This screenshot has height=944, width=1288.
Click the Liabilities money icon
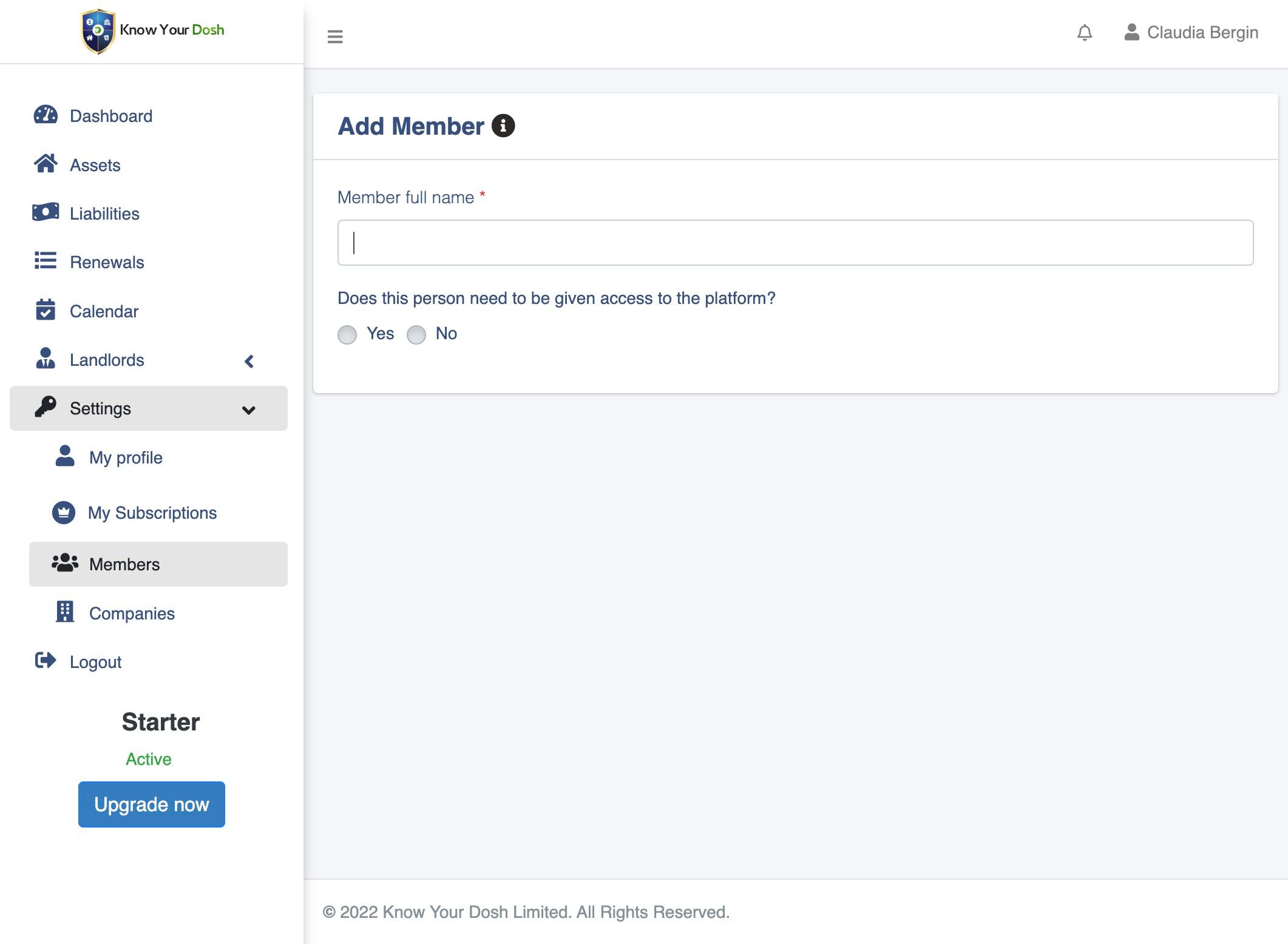tap(46, 212)
